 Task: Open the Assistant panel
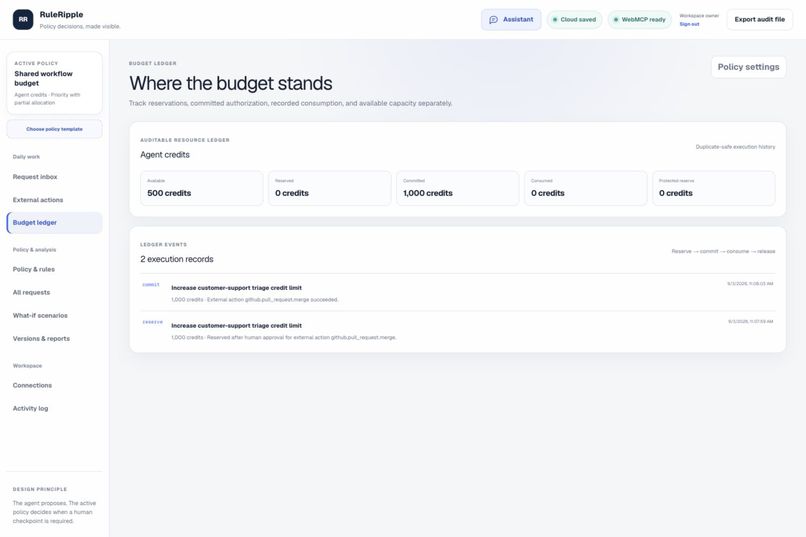[x=511, y=20]
